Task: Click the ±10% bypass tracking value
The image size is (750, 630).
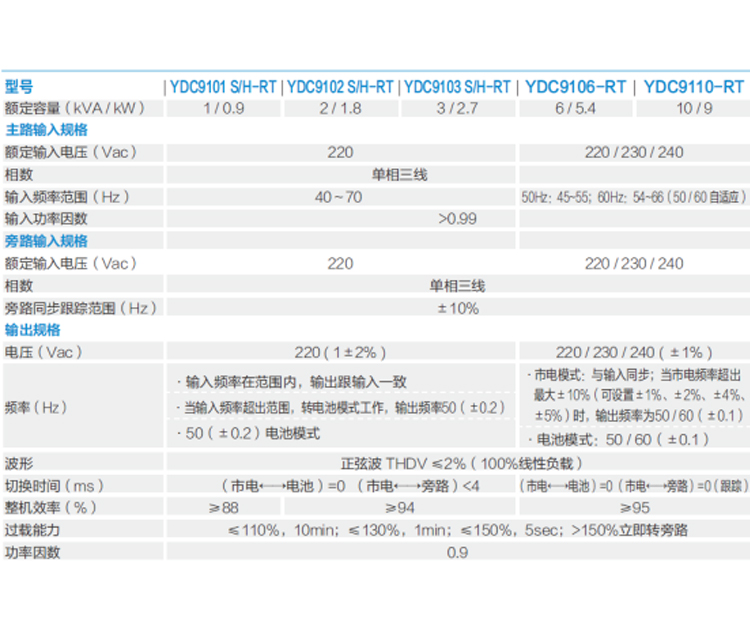Action: click(458, 309)
